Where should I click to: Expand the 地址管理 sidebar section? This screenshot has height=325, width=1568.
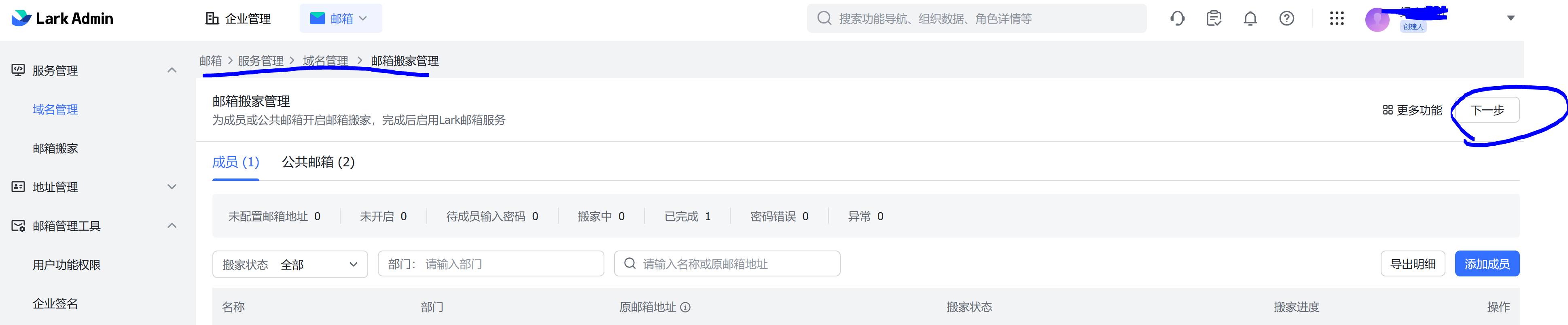click(172, 187)
